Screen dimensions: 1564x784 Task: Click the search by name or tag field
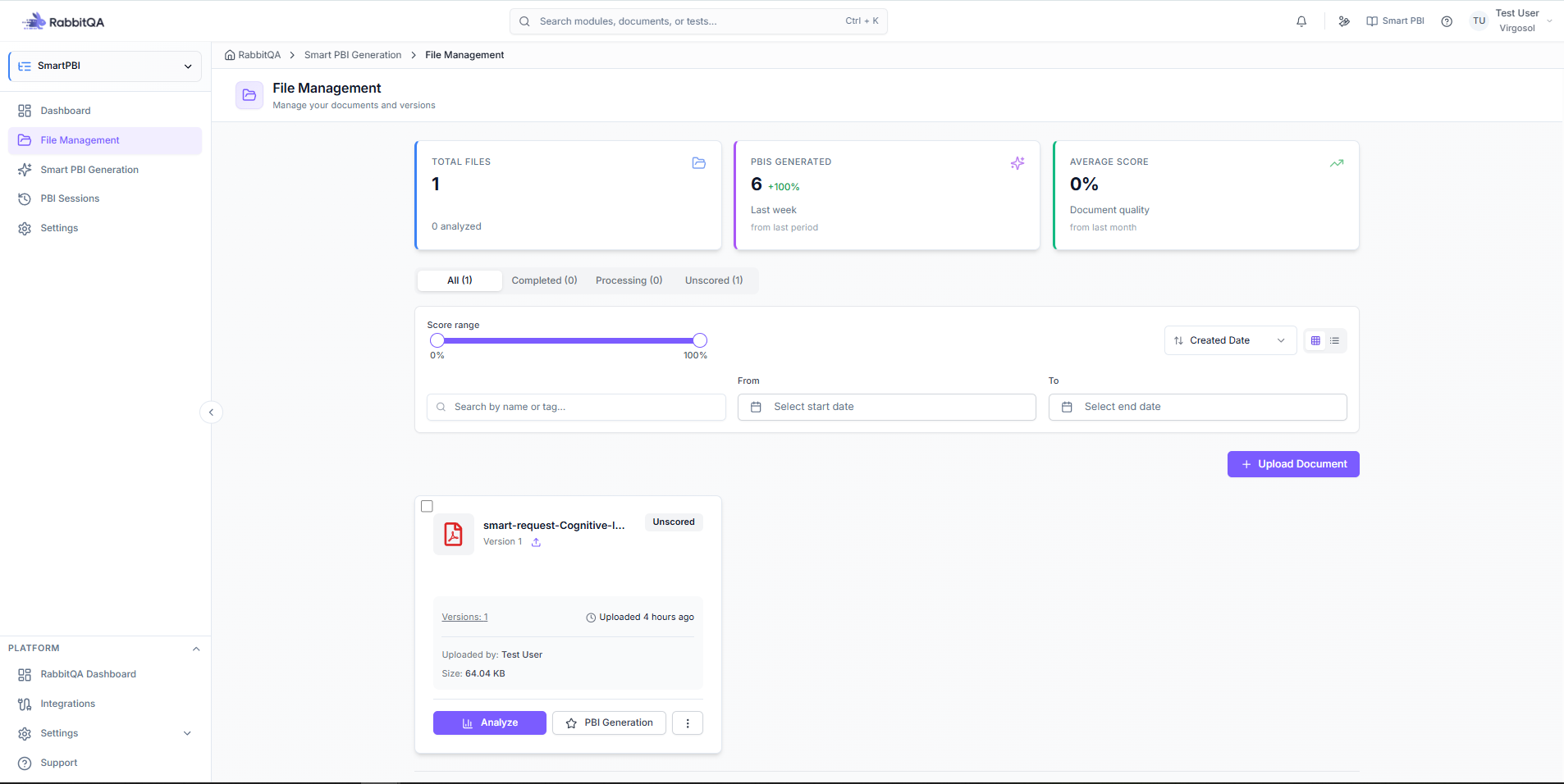click(576, 407)
